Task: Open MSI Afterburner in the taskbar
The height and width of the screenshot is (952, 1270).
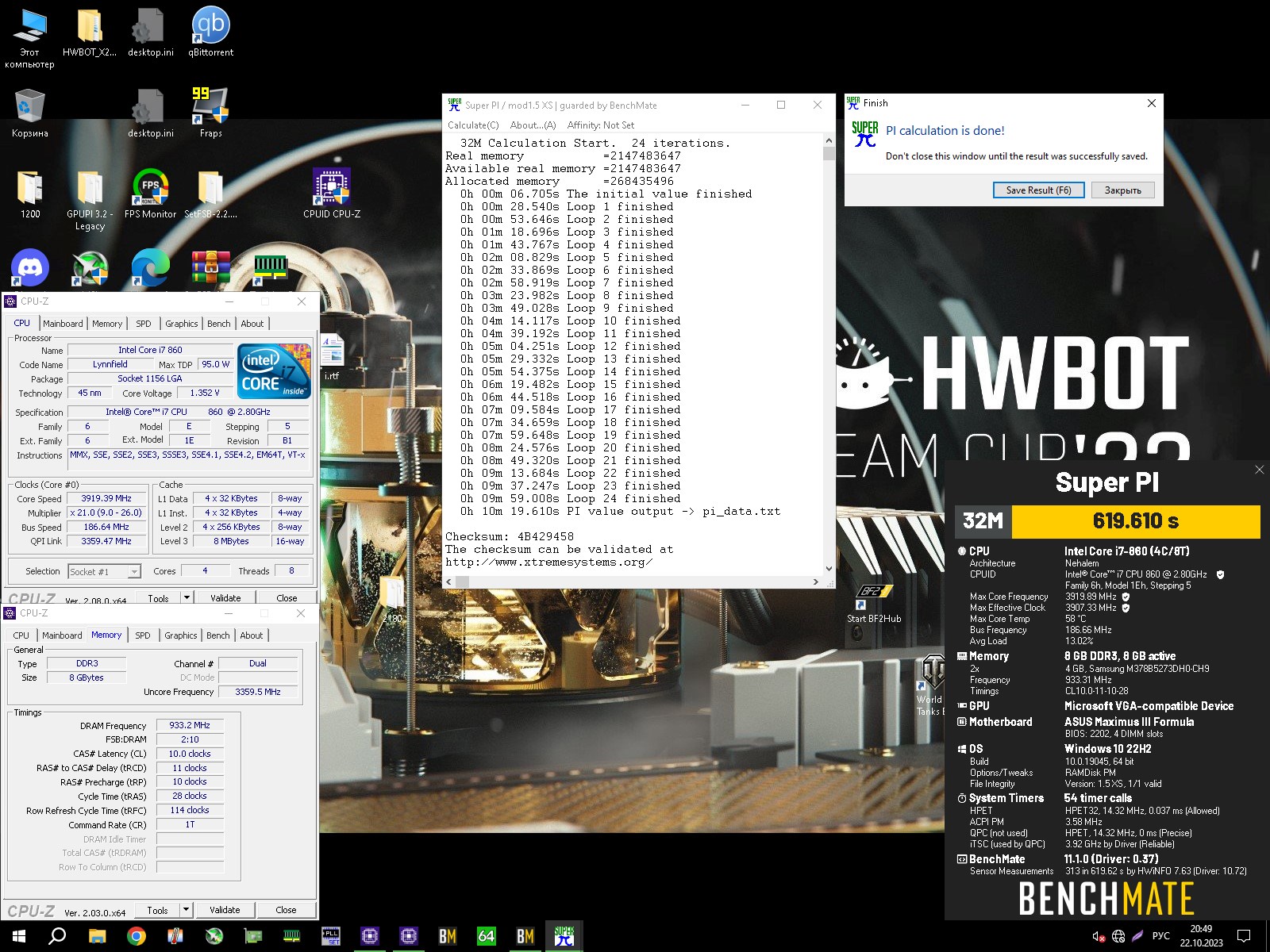Action: [214, 936]
